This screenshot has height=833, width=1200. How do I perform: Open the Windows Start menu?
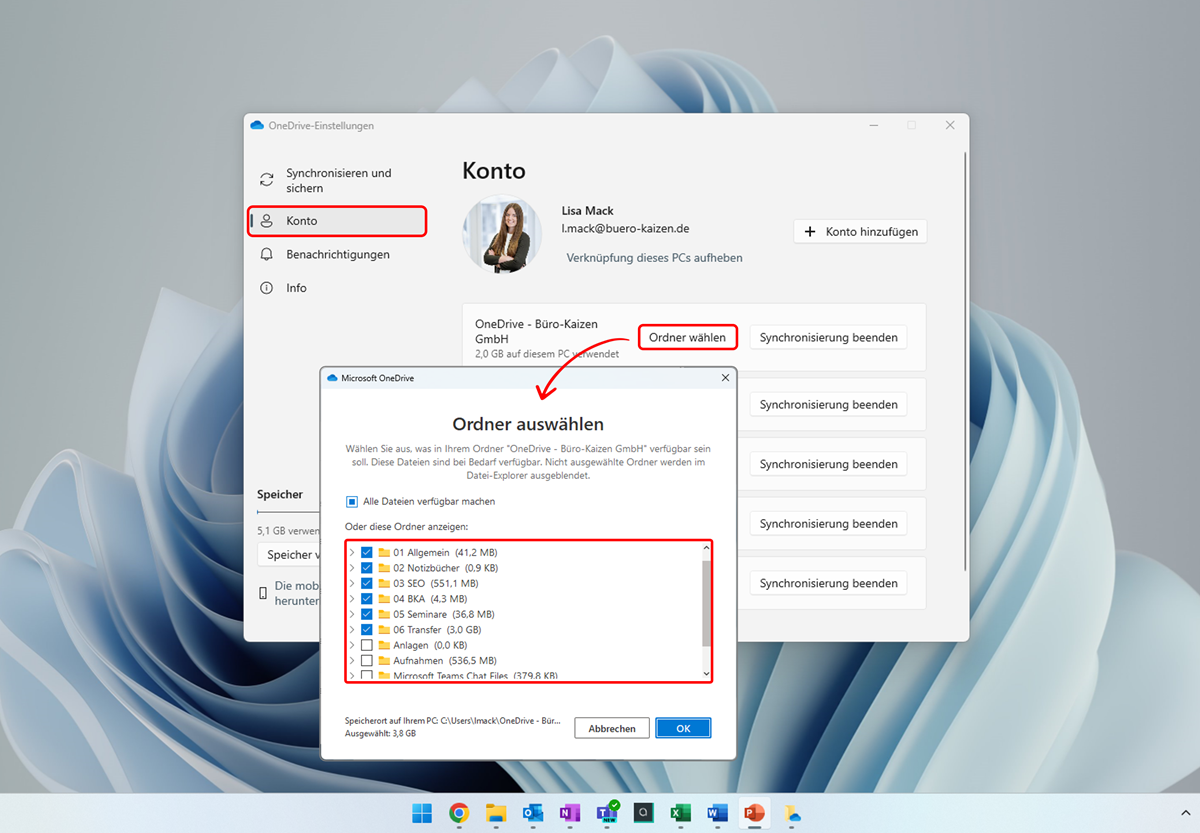pos(423,813)
